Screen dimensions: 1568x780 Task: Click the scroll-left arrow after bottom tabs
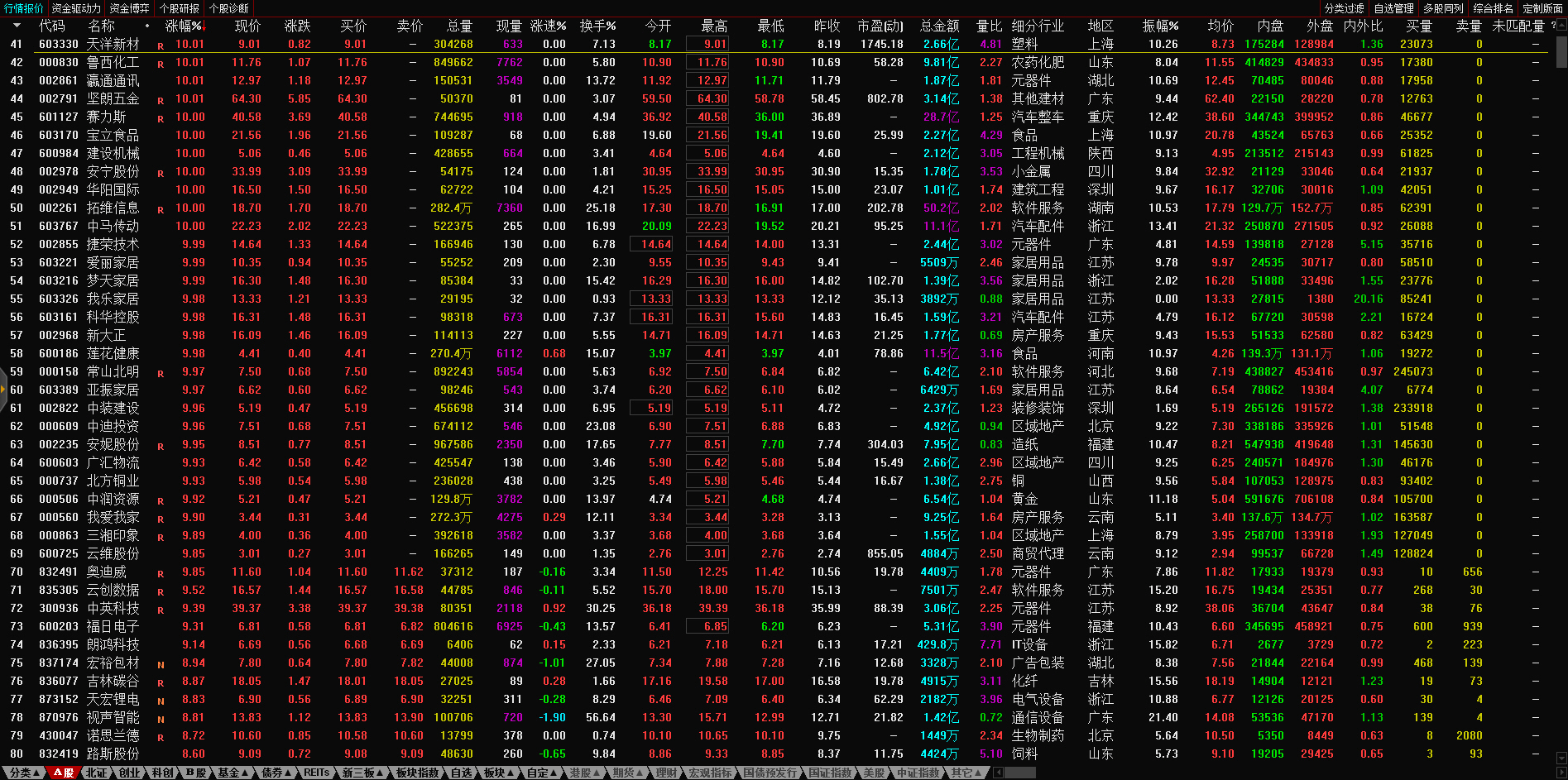[998, 773]
